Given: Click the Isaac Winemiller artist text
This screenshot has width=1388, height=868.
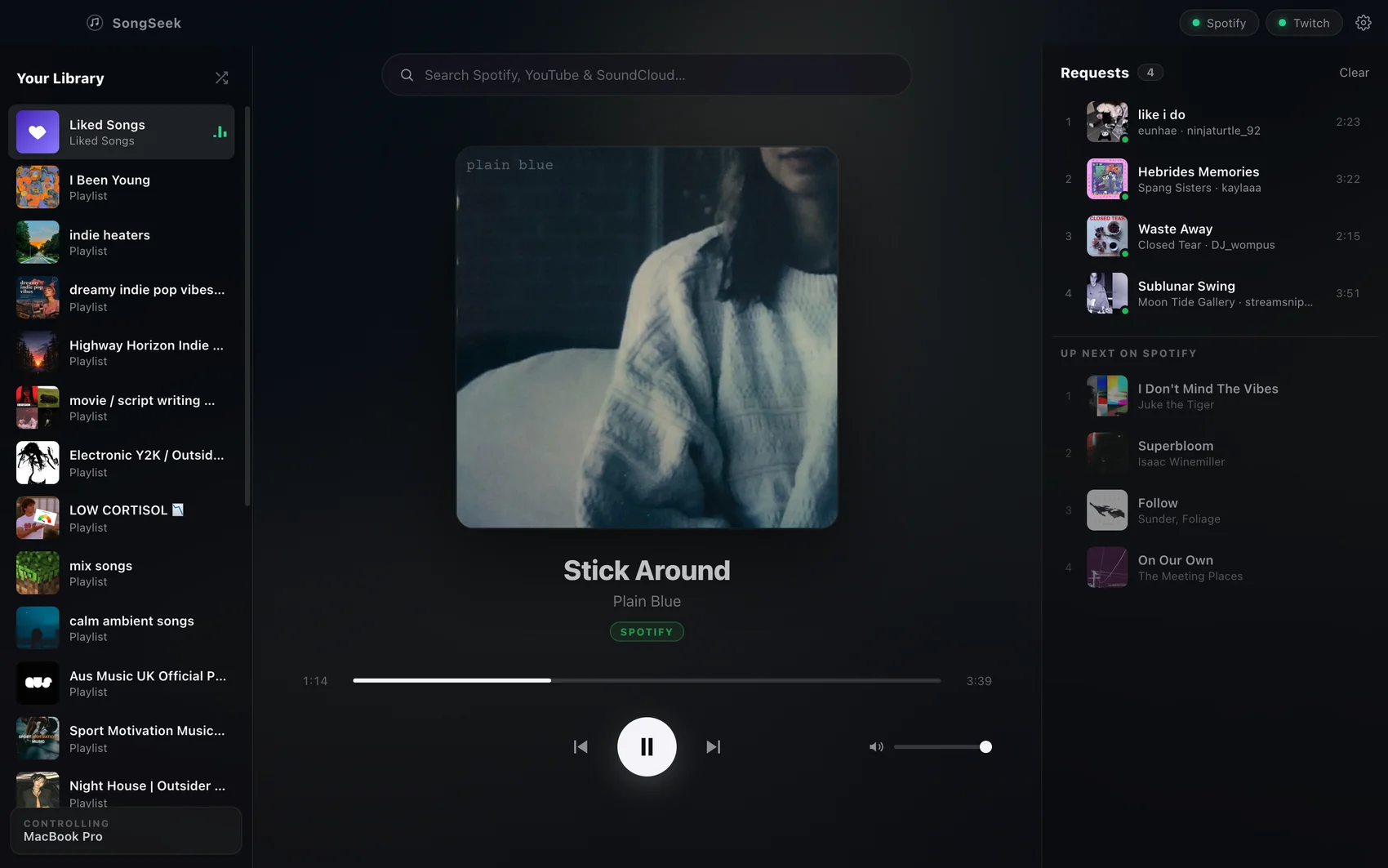Looking at the screenshot, I should tap(1181, 462).
